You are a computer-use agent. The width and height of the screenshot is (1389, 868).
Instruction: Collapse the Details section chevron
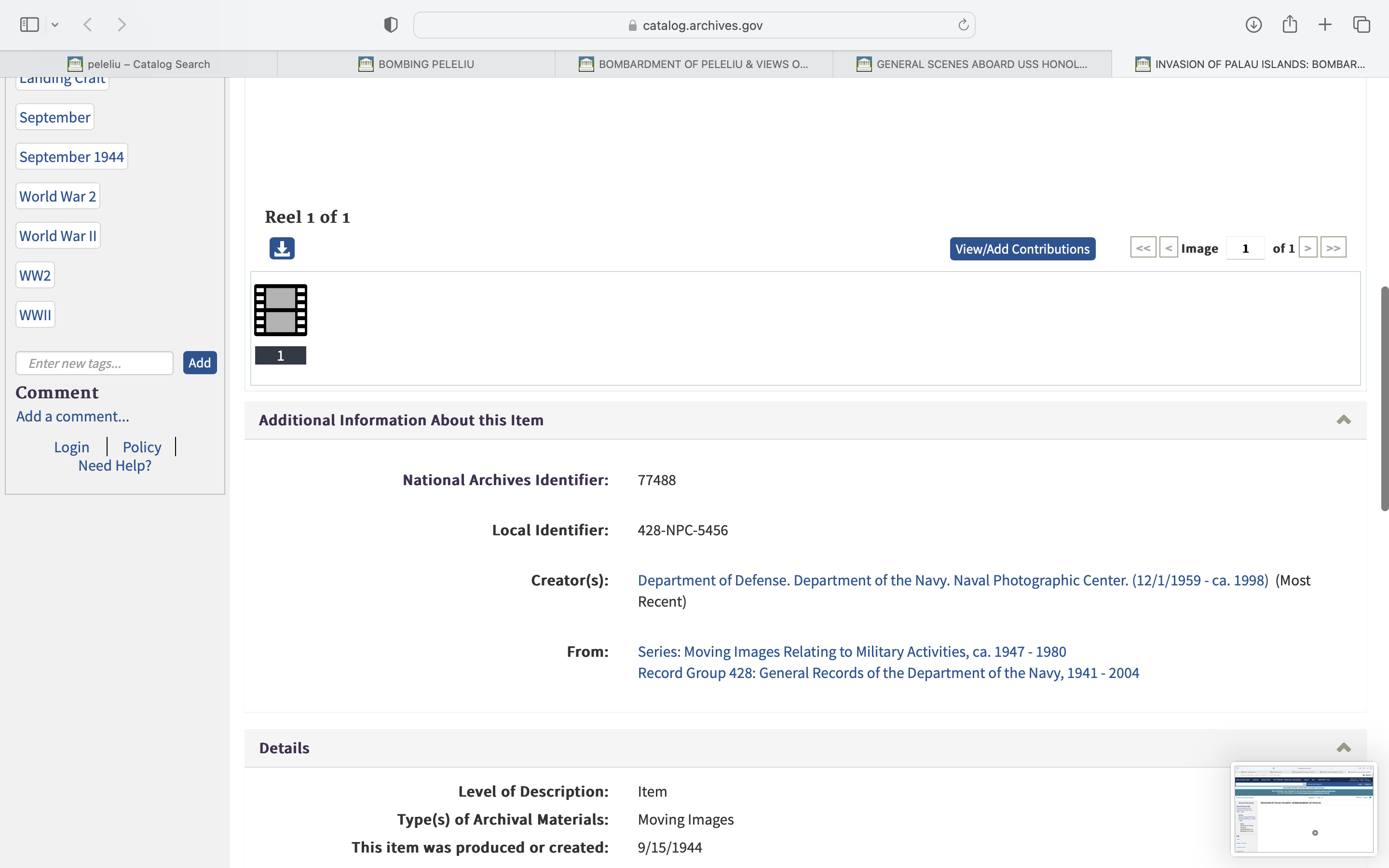point(1343,747)
